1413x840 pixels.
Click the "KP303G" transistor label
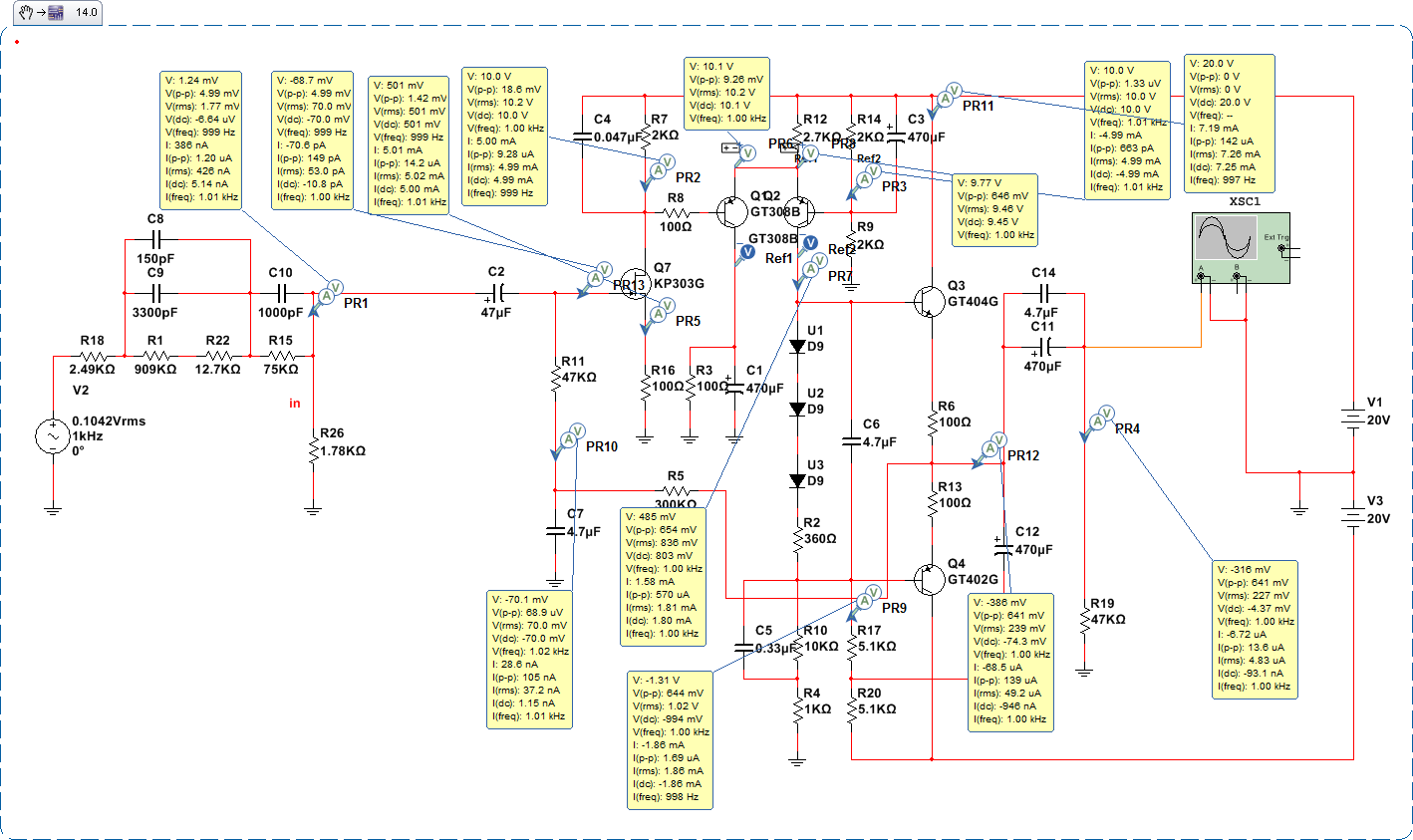[679, 284]
